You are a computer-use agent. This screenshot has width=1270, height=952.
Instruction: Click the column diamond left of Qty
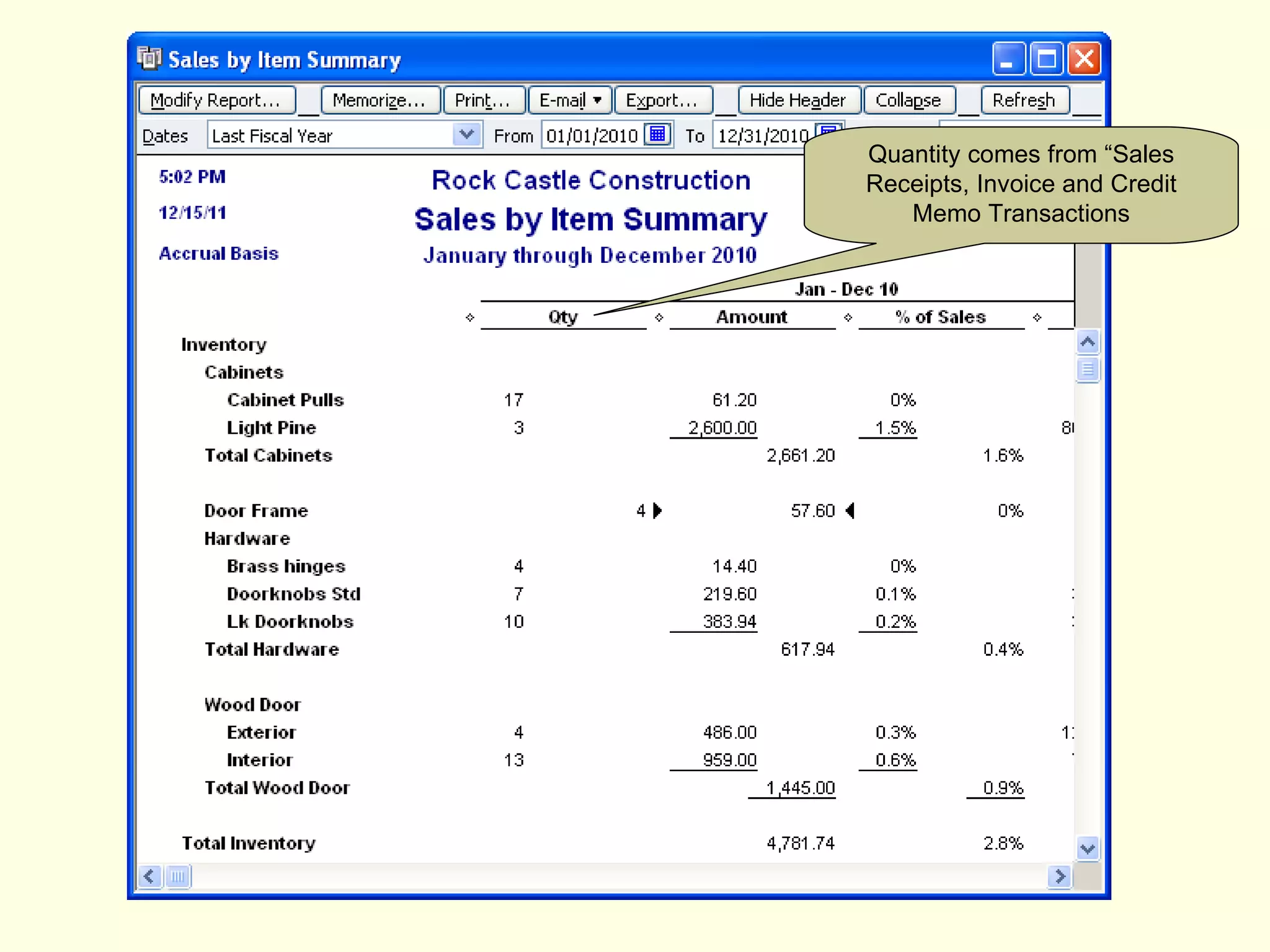point(470,317)
